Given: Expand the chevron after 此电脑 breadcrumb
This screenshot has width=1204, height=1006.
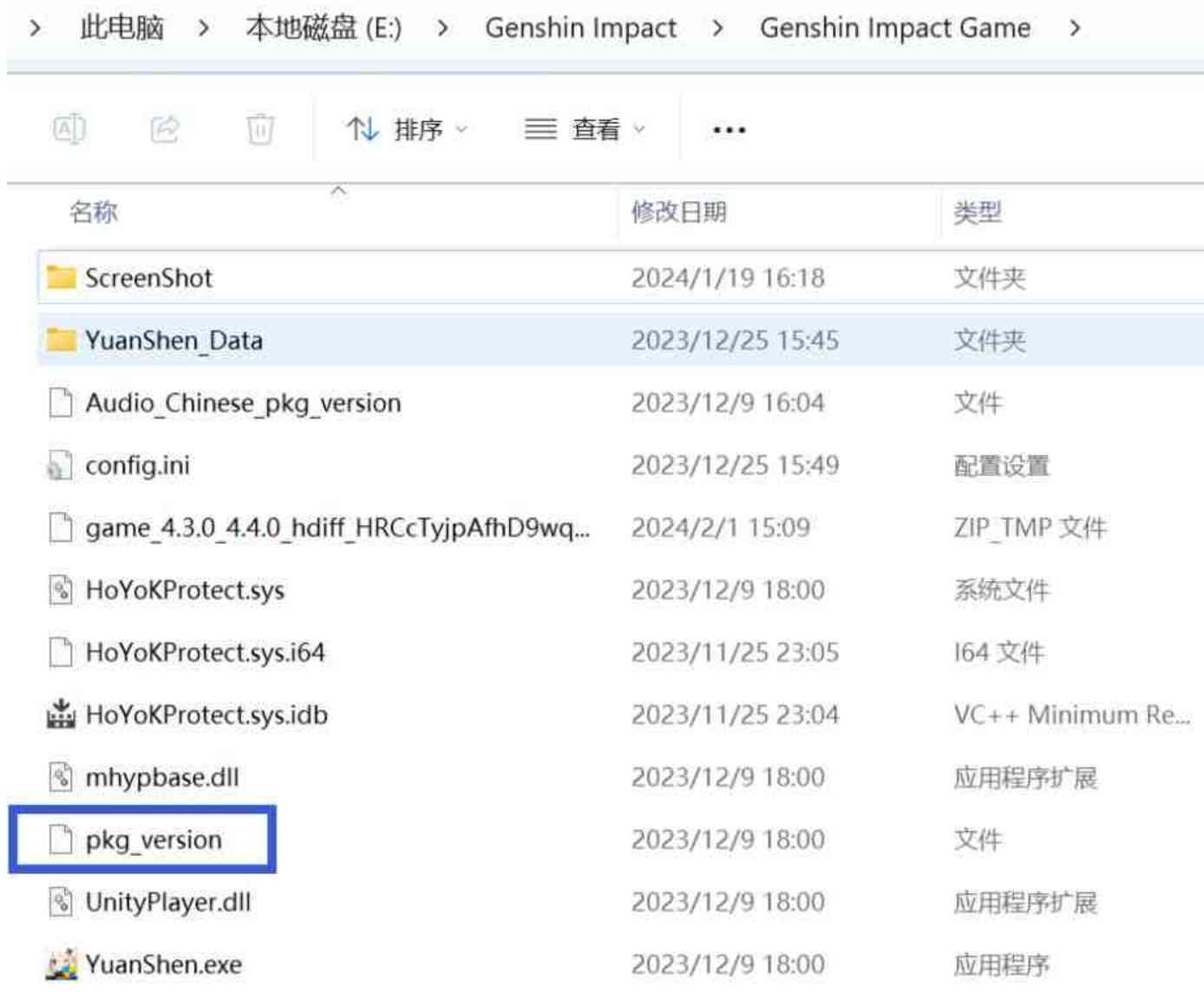Looking at the screenshot, I should tap(204, 29).
